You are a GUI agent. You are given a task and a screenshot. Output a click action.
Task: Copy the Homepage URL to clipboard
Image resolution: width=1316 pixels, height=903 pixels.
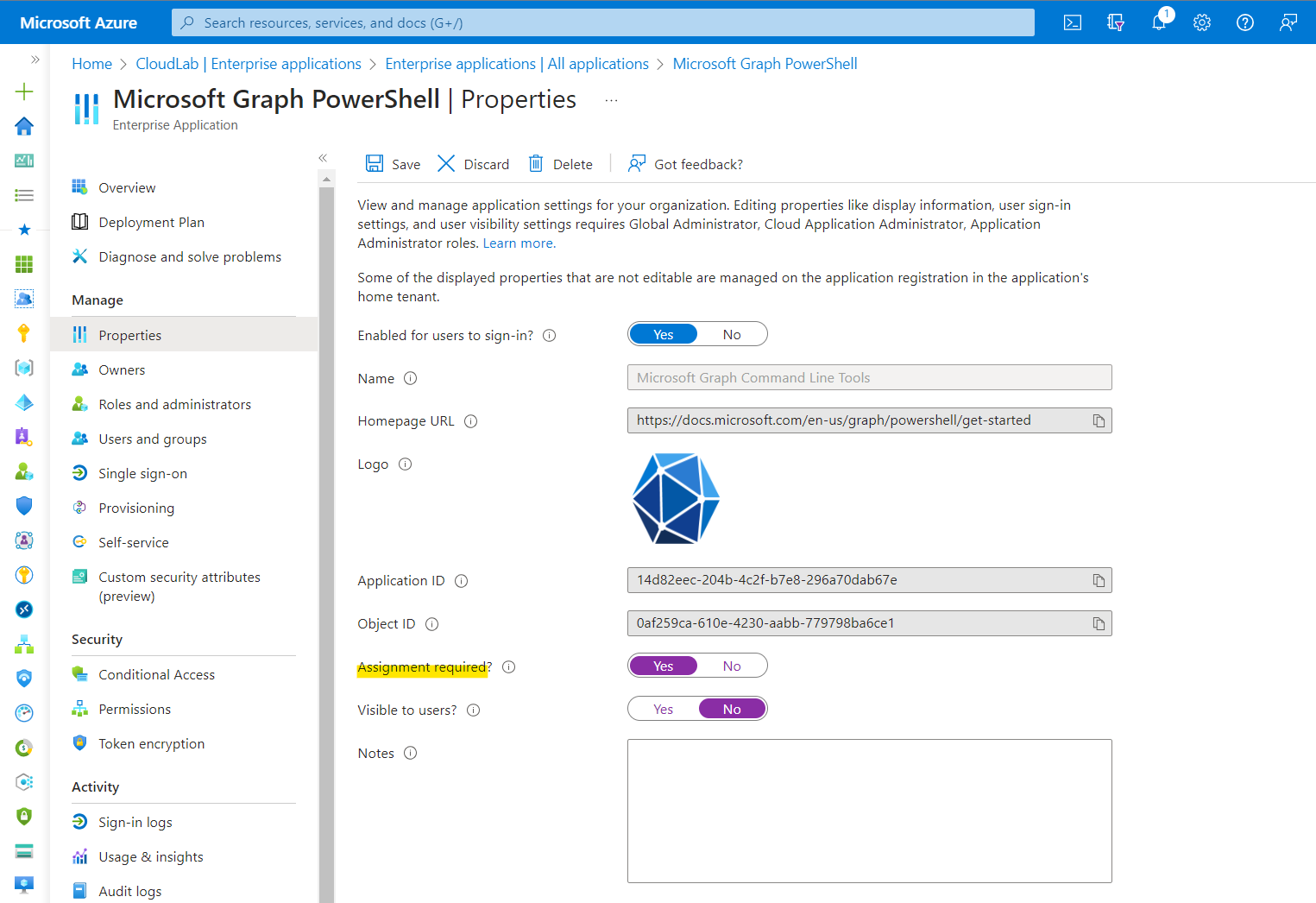(1099, 420)
